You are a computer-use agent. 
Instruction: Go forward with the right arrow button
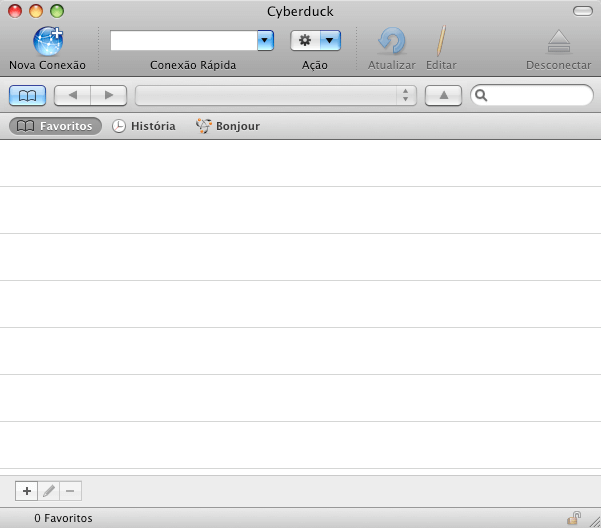109,95
